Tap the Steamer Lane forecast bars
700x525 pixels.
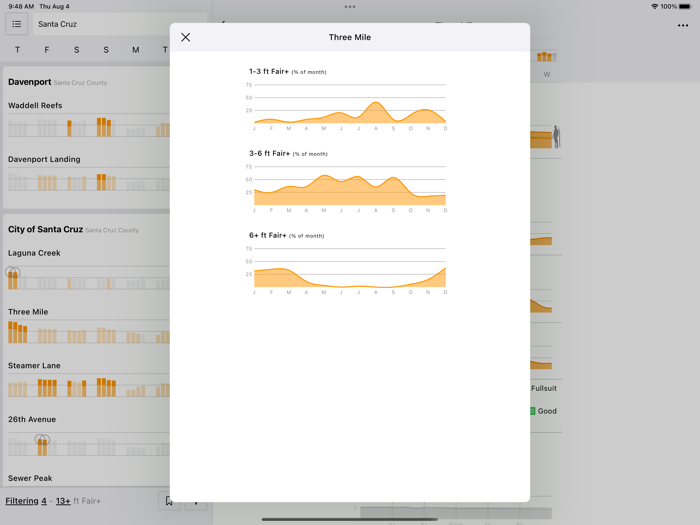(88, 388)
